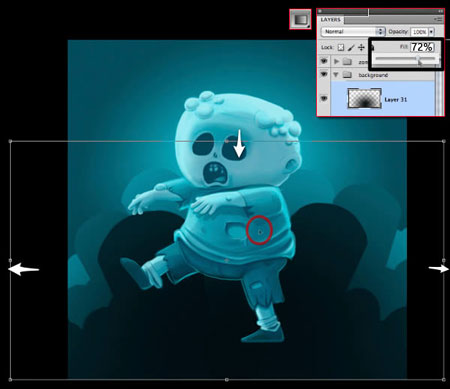Collapse the panel with double-arrow icon
This screenshot has height=389, width=450.
coord(440,11)
